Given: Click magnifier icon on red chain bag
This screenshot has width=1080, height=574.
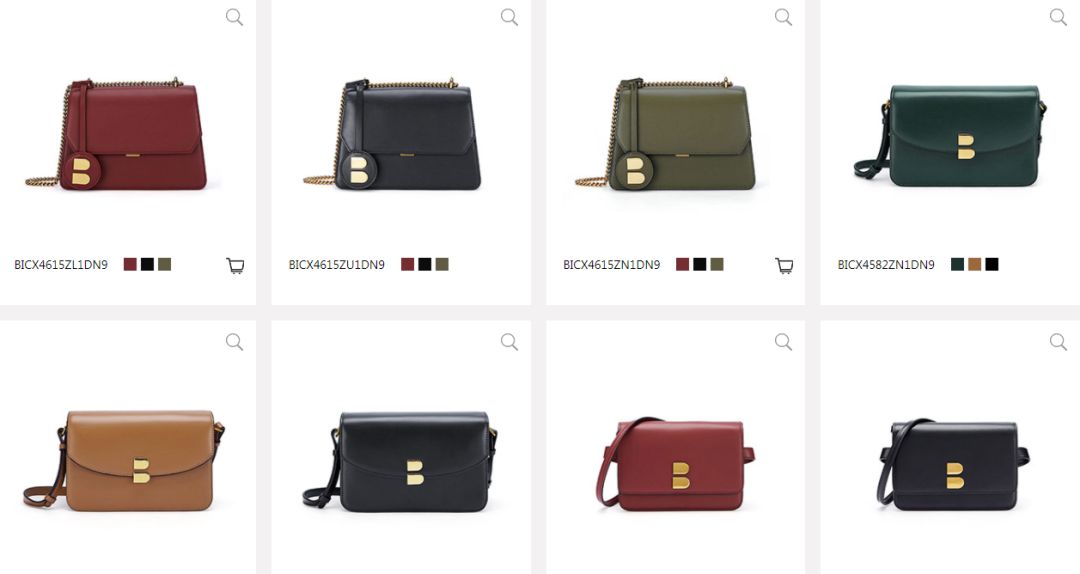Looking at the screenshot, I should point(234,17).
